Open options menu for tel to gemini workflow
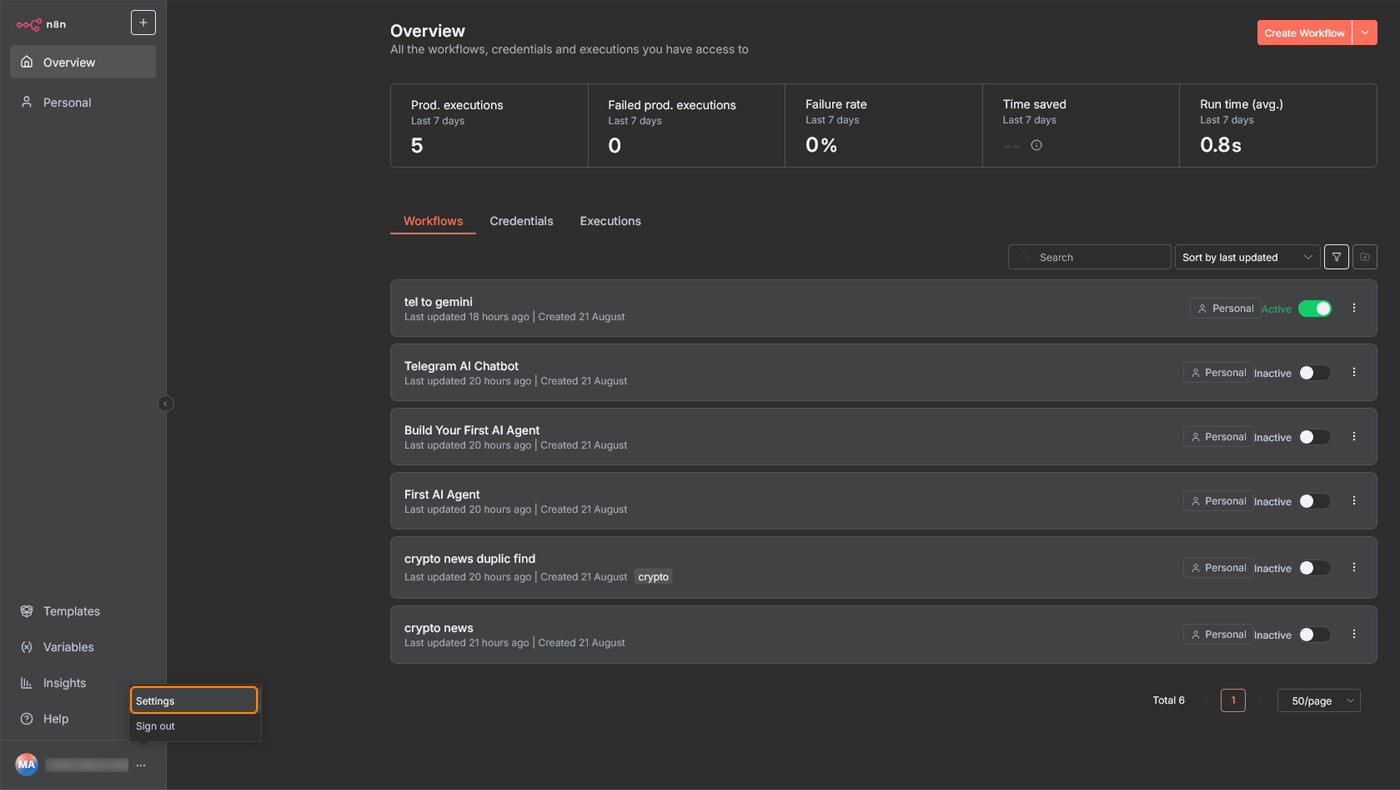1400x790 pixels. [1354, 308]
